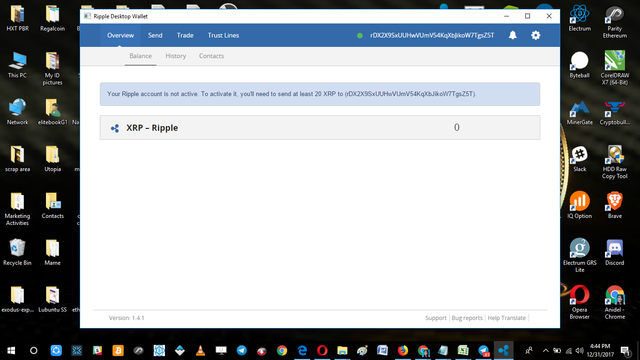
Task: Select the Cryptobull desktop shortcut
Action: click(x=614, y=113)
